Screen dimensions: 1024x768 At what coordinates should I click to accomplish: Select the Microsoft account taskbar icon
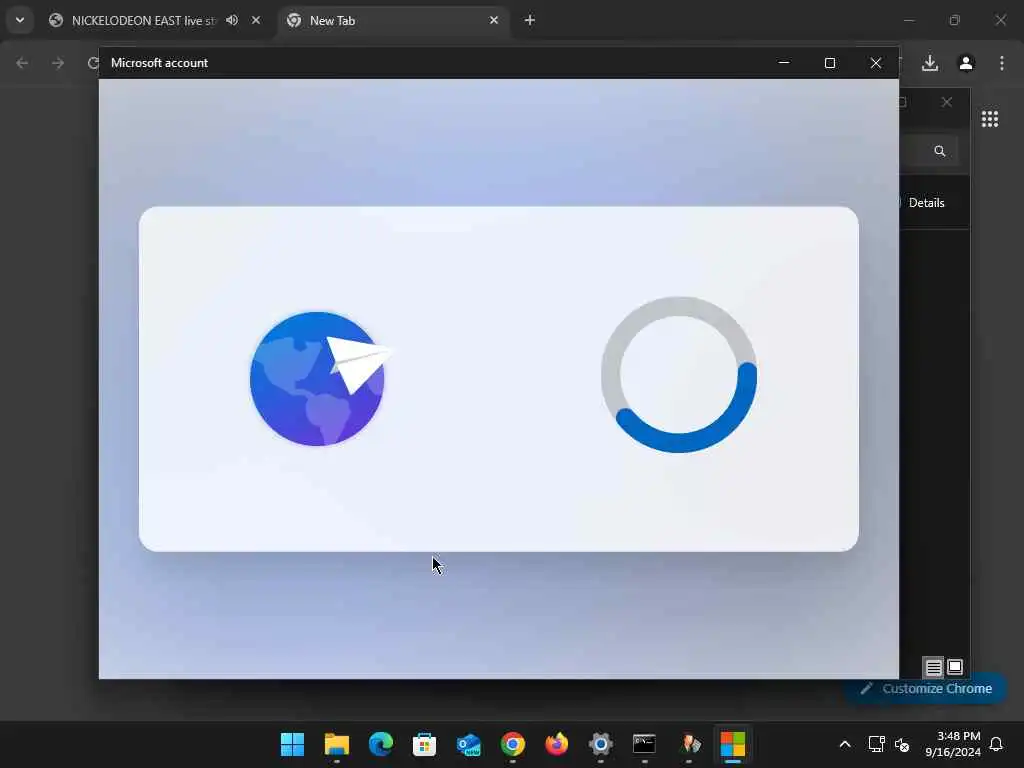click(733, 744)
